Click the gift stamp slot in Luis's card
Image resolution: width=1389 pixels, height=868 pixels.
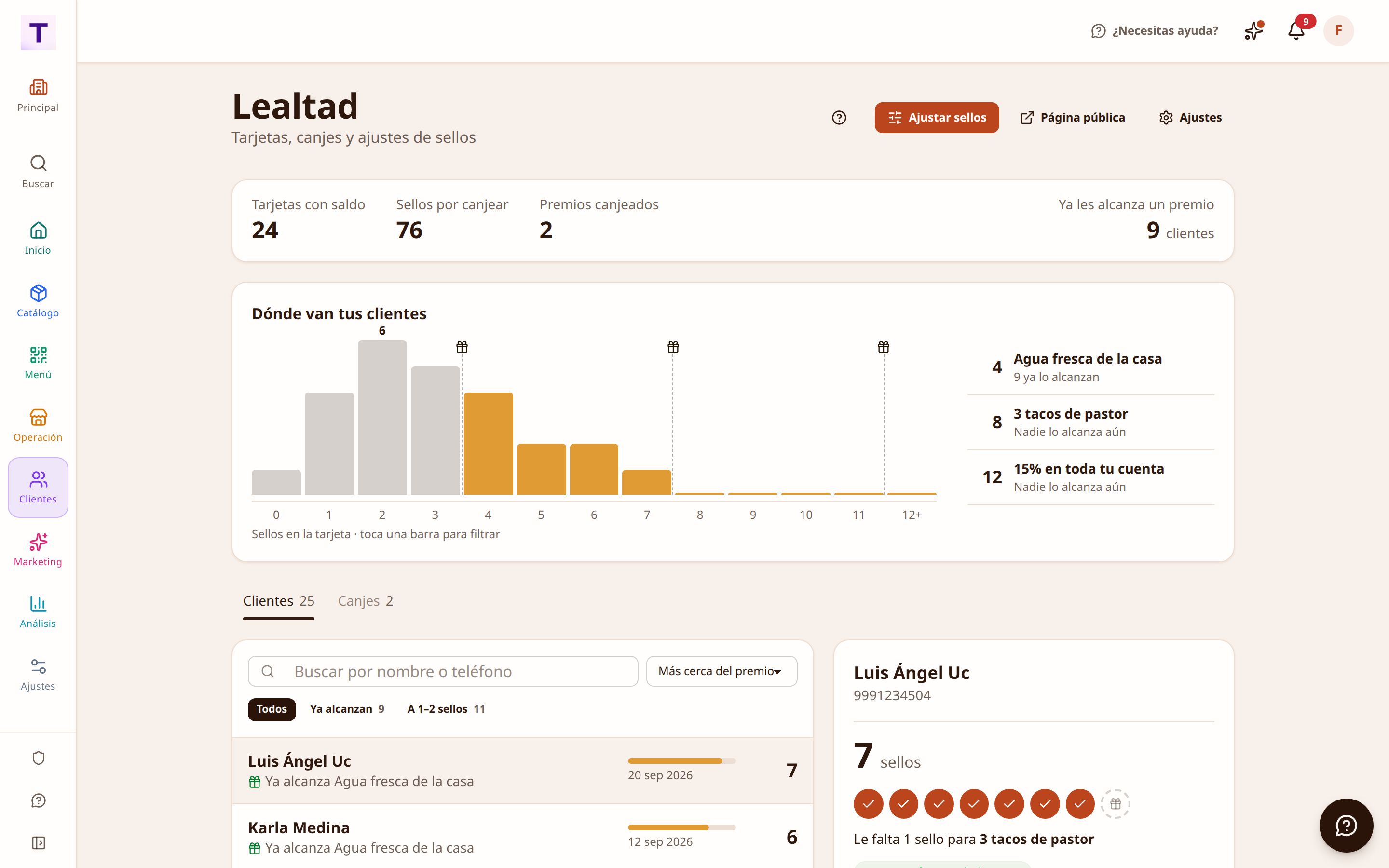tap(1115, 804)
